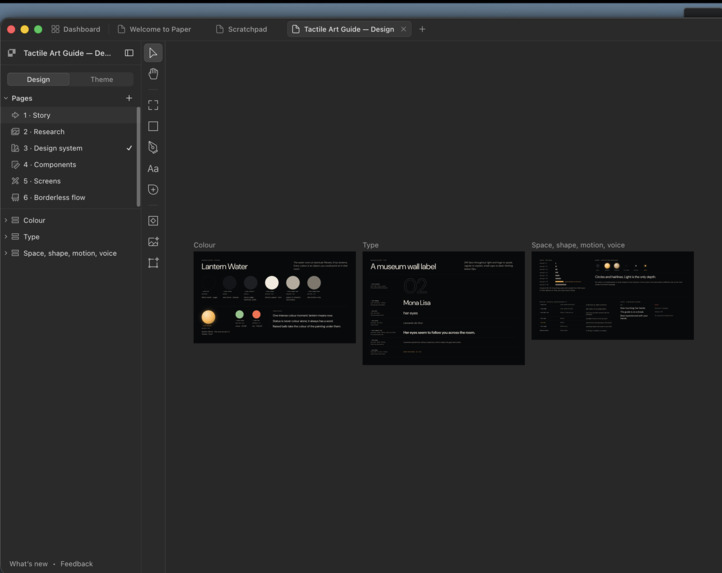This screenshot has height=573, width=722.
Task: Open page 2 · Research
Action: 69,132
